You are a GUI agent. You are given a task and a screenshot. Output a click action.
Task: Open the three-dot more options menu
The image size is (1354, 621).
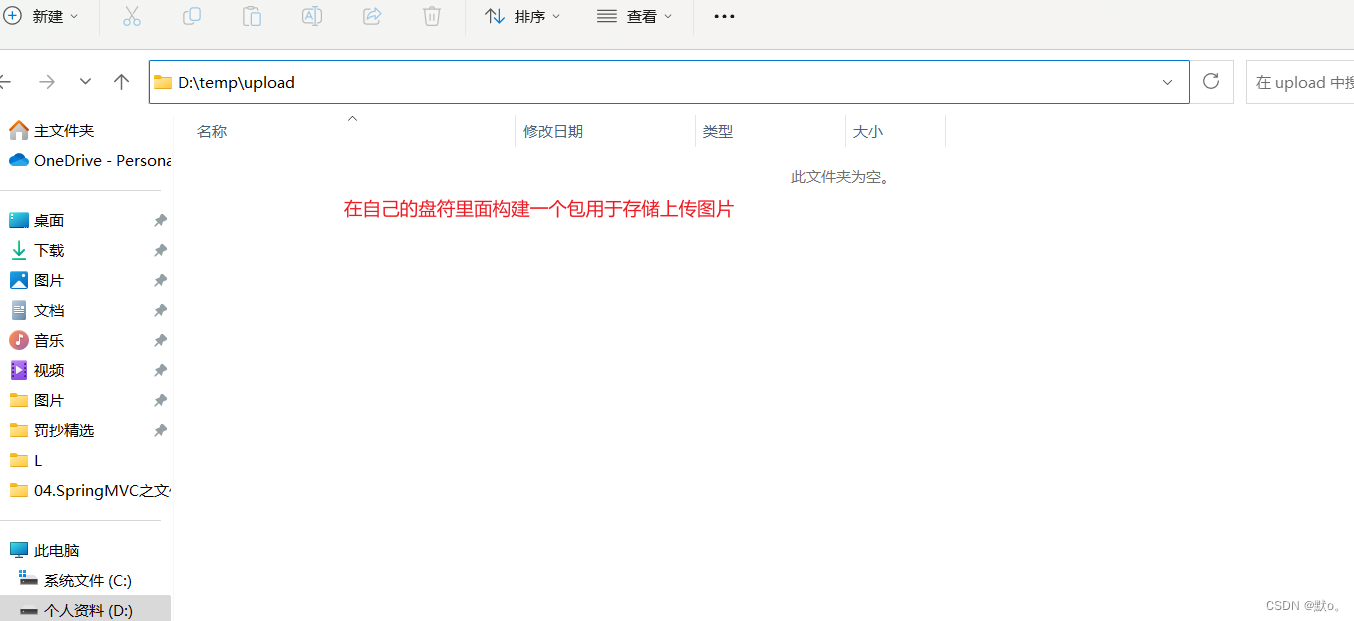(x=724, y=16)
